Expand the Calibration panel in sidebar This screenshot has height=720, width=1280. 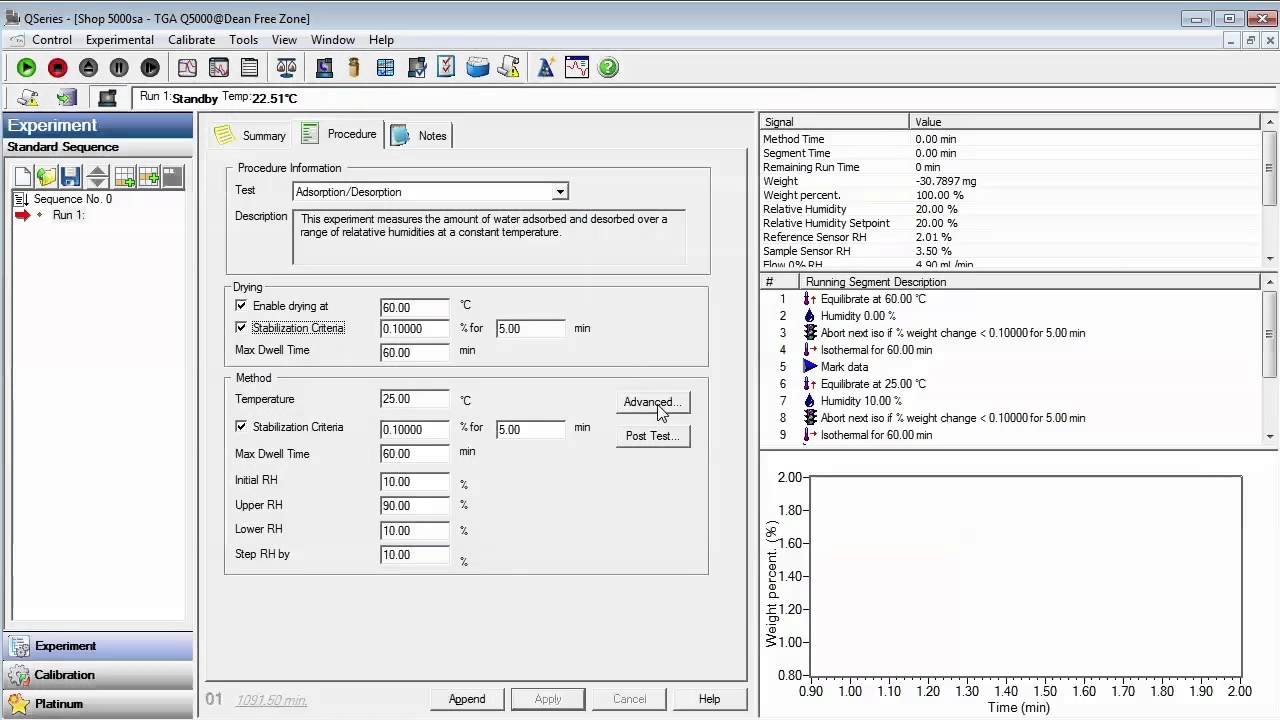[x=64, y=675]
